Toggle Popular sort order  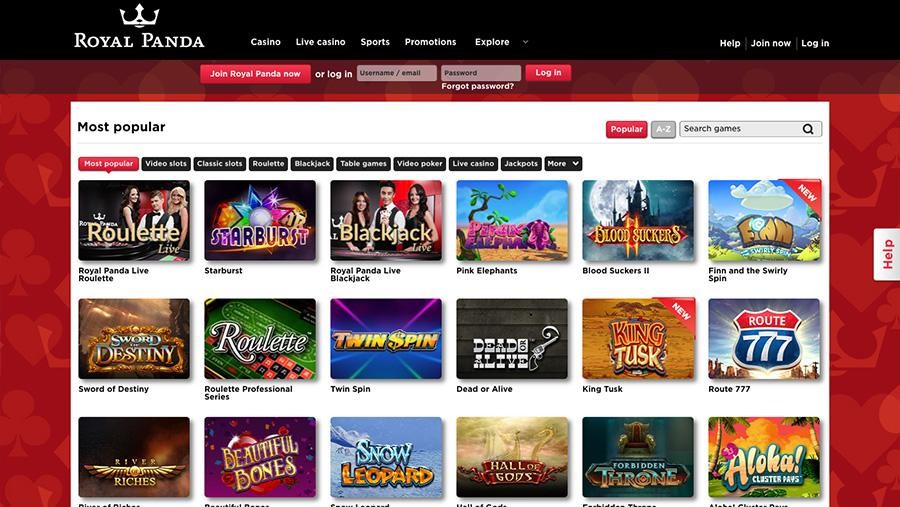(626, 129)
